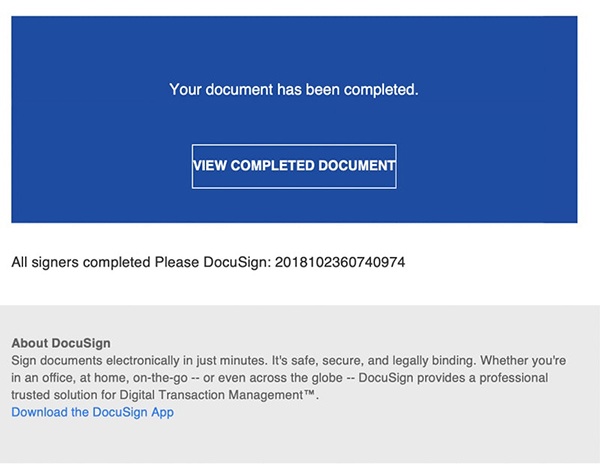Open the Download the DocuSign App link
This screenshot has height=473, width=600.
click(93, 412)
